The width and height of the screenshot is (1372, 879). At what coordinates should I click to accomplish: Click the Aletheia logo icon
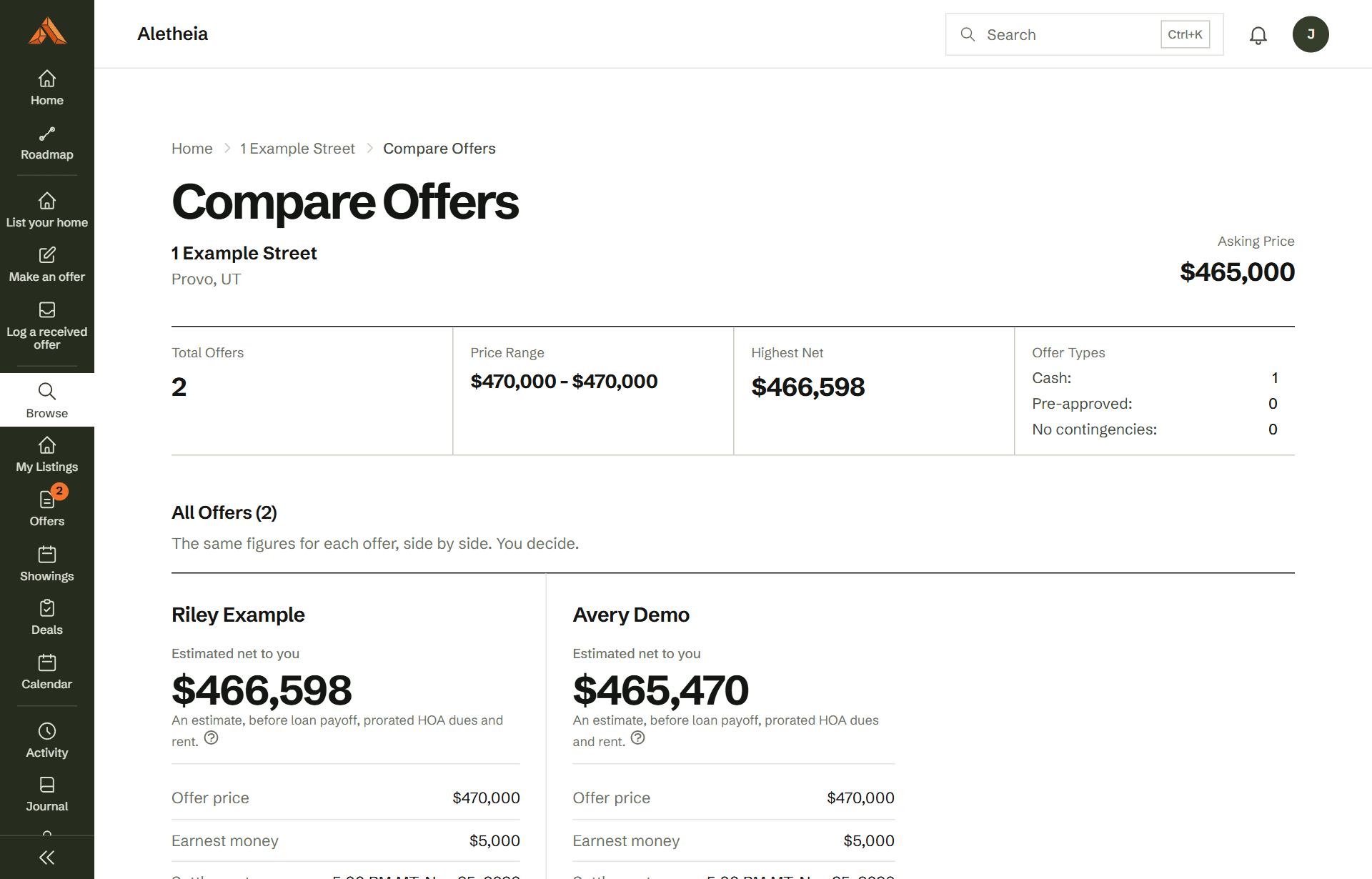point(47,31)
